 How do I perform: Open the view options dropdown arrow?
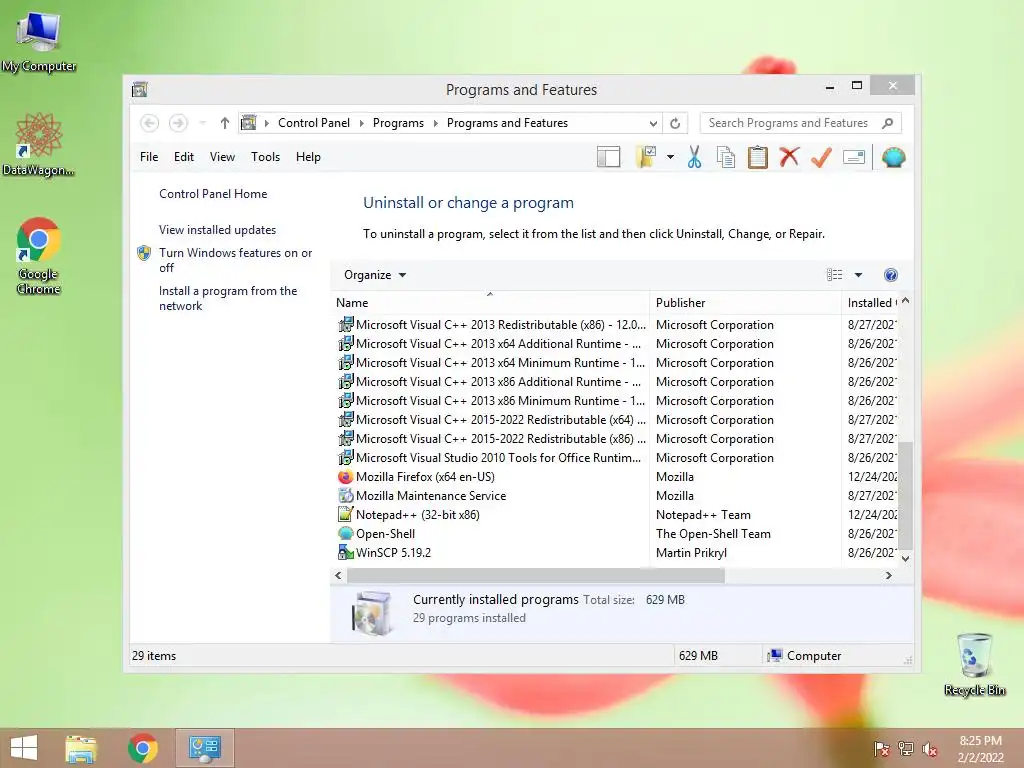859,275
